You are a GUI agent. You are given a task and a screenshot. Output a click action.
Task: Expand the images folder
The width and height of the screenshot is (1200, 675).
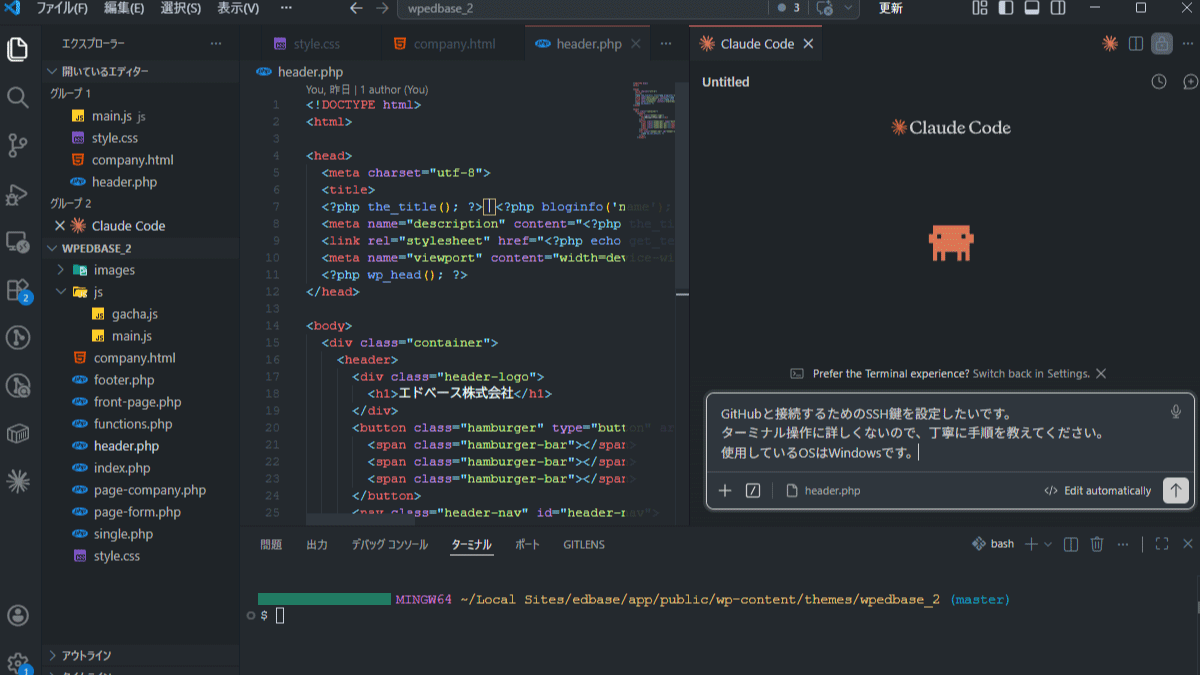coord(141,270)
